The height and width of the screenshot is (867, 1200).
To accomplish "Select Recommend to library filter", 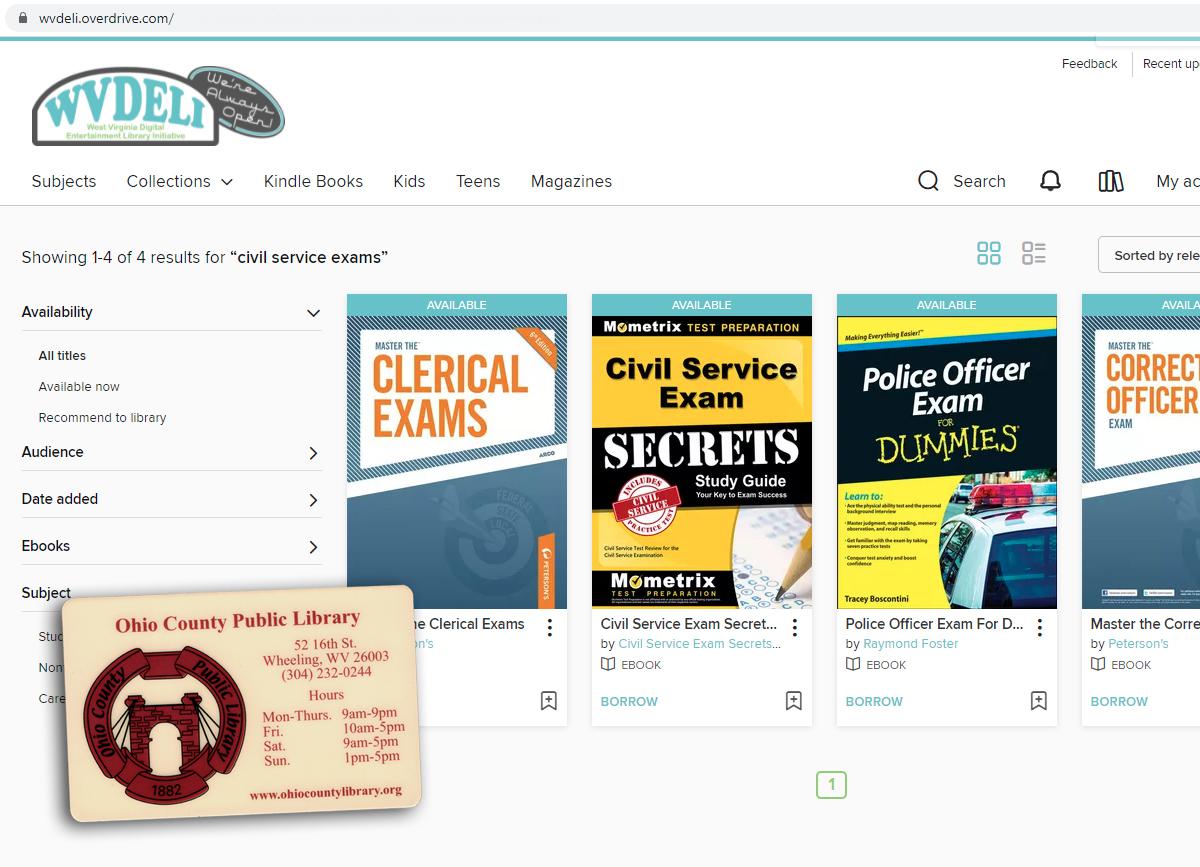I will (x=102, y=417).
